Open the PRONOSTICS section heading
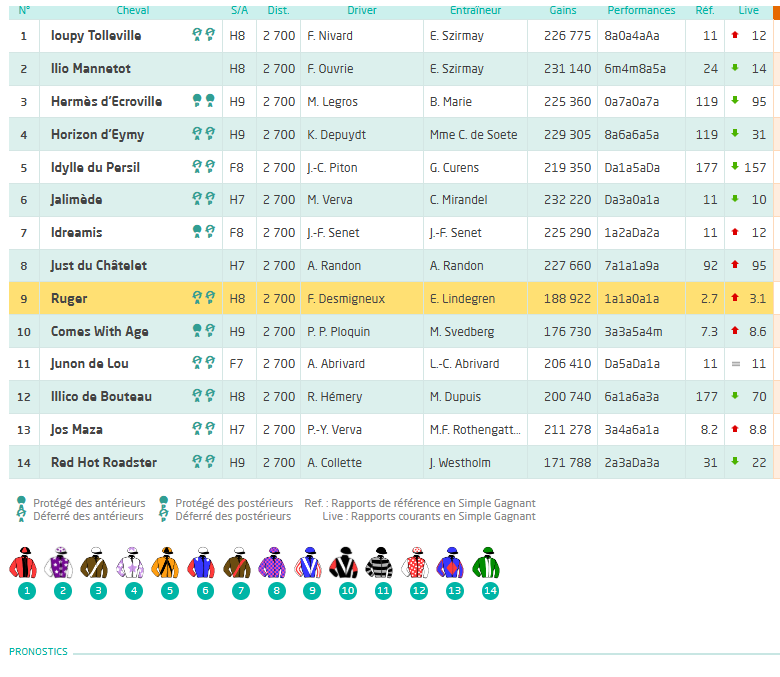 tap(38, 652)
